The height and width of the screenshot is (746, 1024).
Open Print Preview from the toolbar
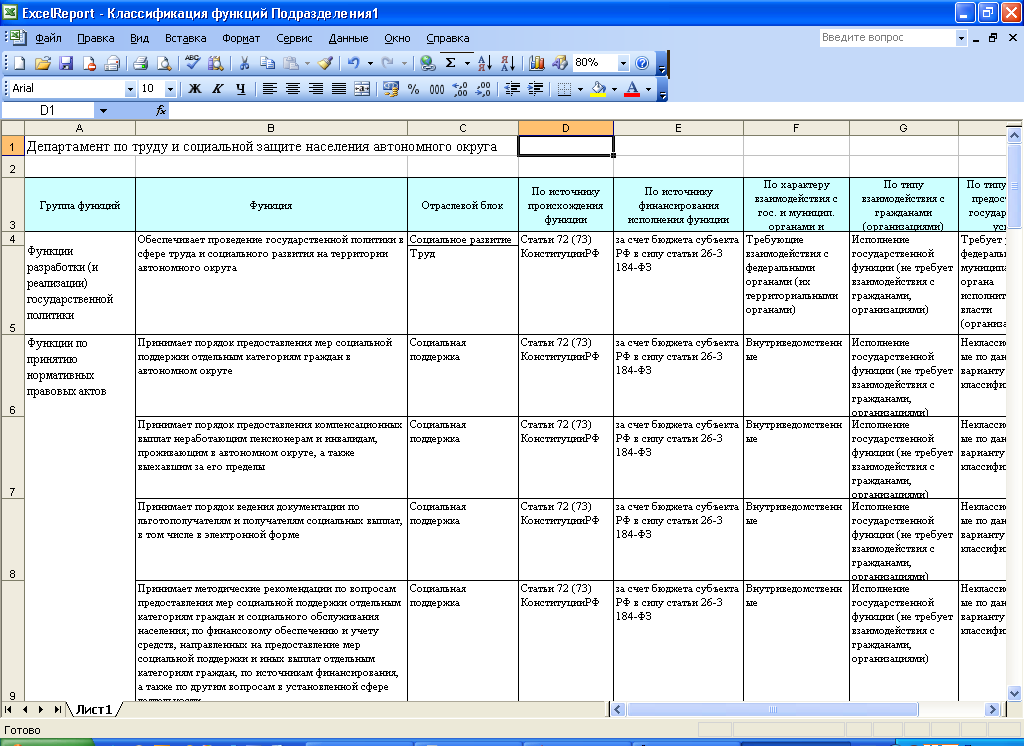click(x=164, y=63)
